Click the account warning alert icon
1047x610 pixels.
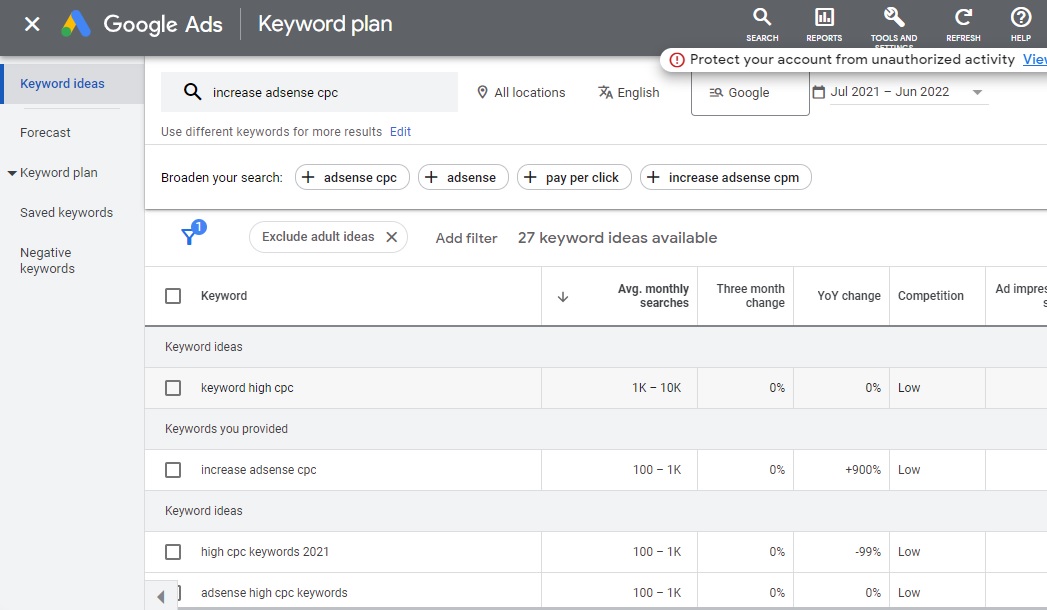tap(677, 60)
